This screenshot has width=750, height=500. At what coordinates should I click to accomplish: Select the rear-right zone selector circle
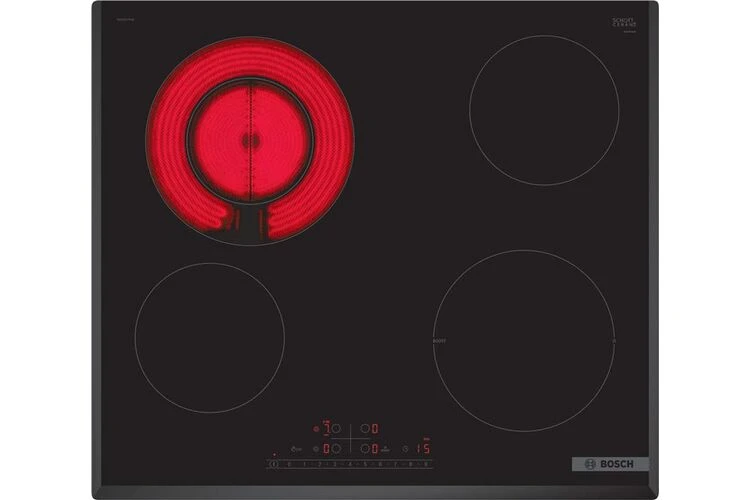tap(365, 429)
